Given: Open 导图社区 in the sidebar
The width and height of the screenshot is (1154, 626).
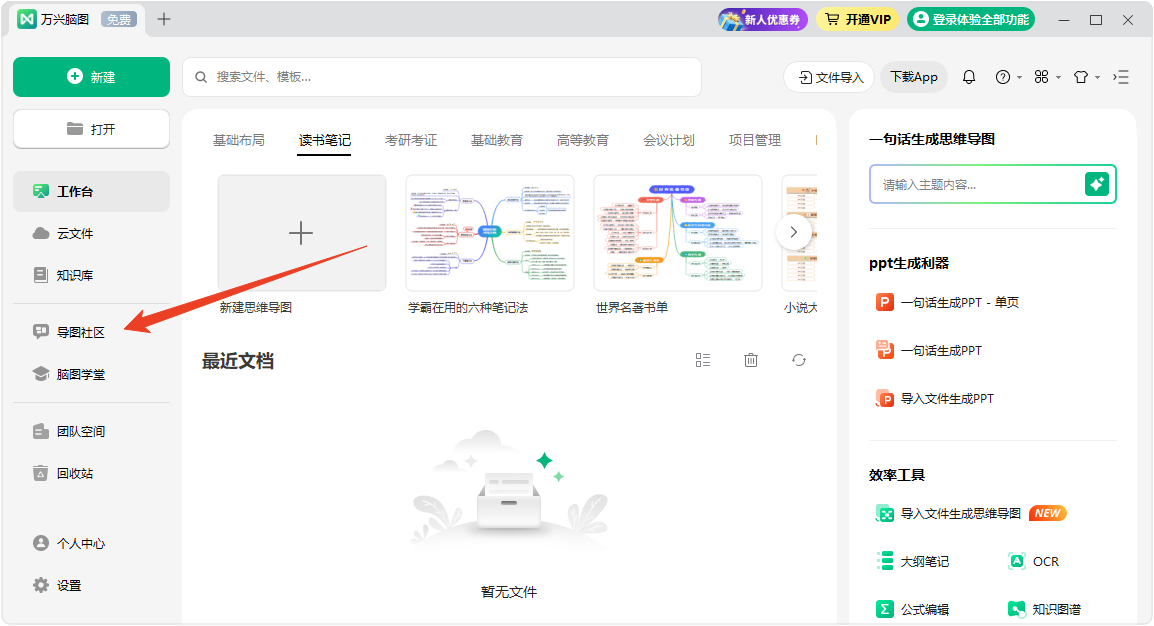Looking at the screenshot, I should point(80,332).
